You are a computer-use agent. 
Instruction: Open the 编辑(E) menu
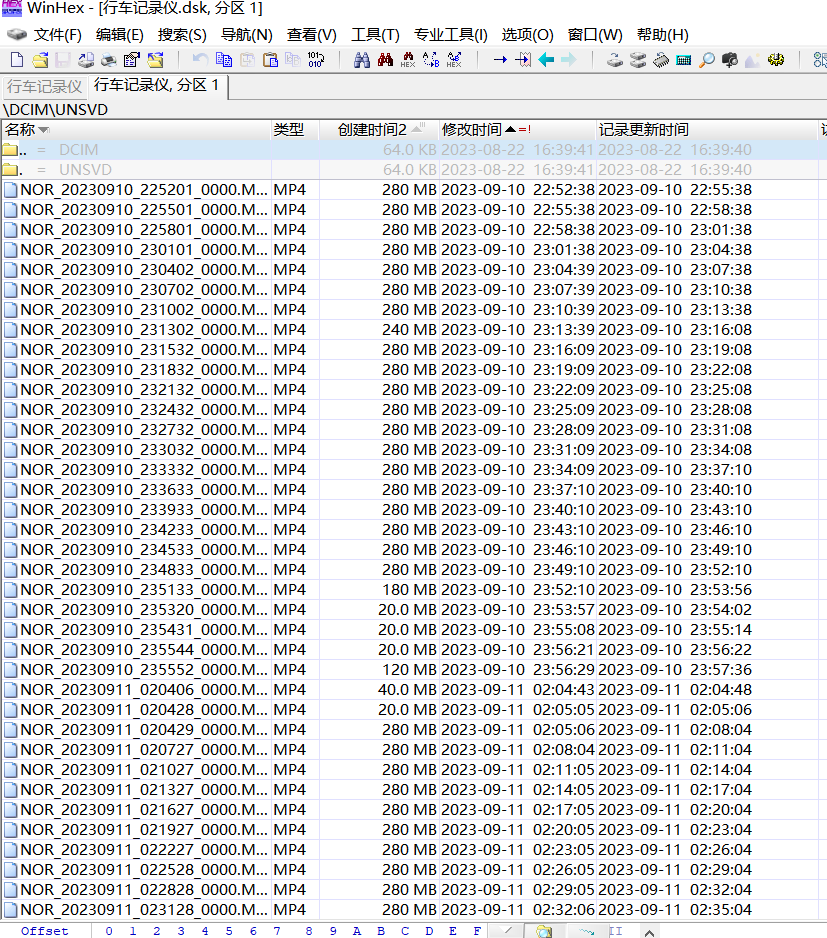point(120,35)
